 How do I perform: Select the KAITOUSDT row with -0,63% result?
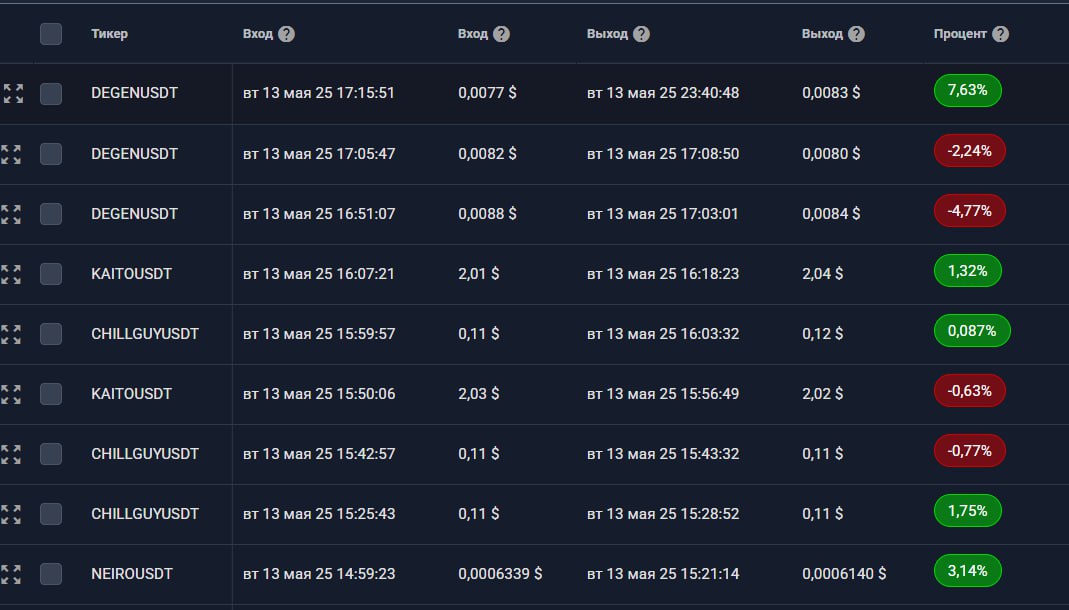51,394
